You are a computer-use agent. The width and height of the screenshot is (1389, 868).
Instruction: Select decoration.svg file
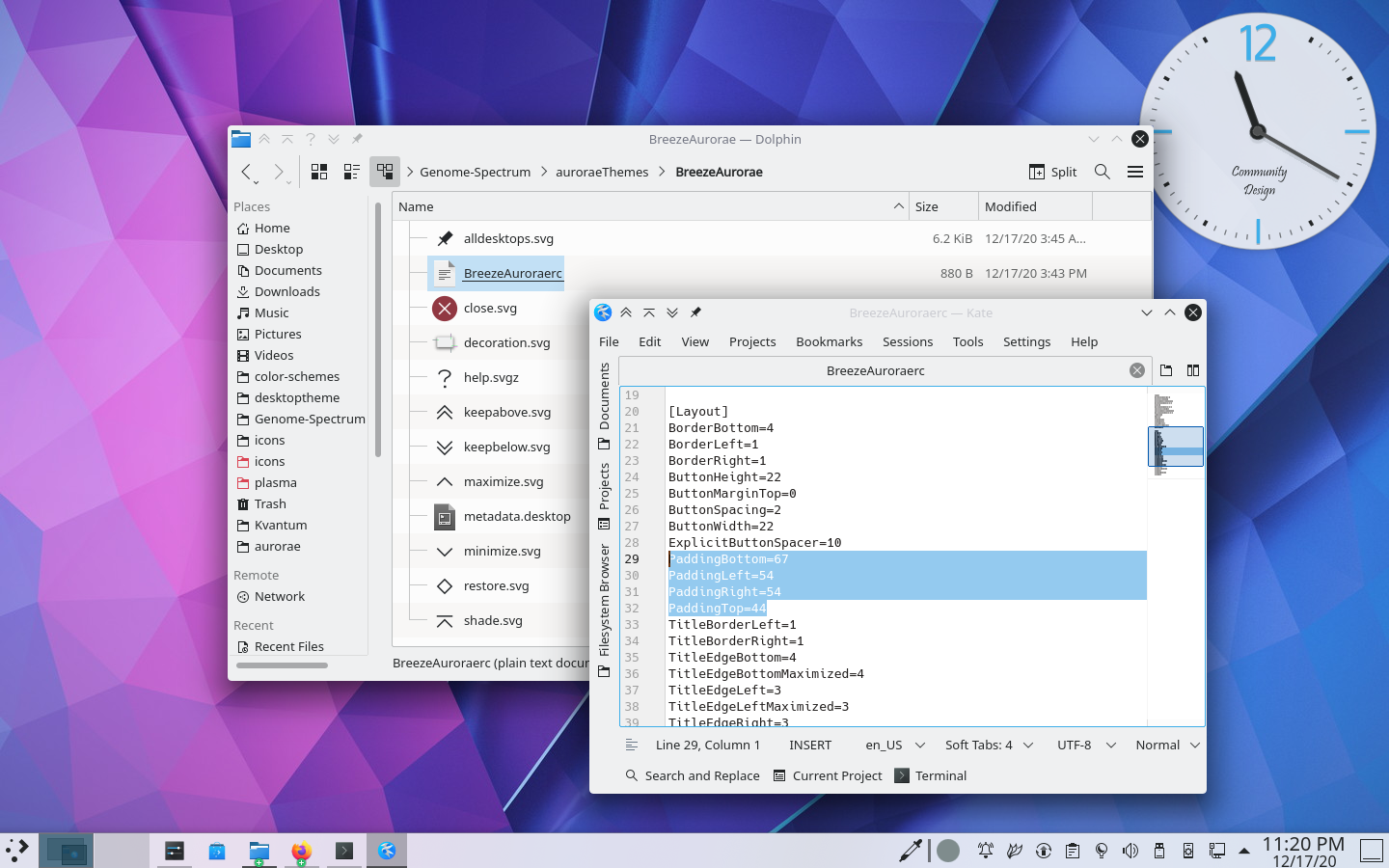tap(506, 342)
